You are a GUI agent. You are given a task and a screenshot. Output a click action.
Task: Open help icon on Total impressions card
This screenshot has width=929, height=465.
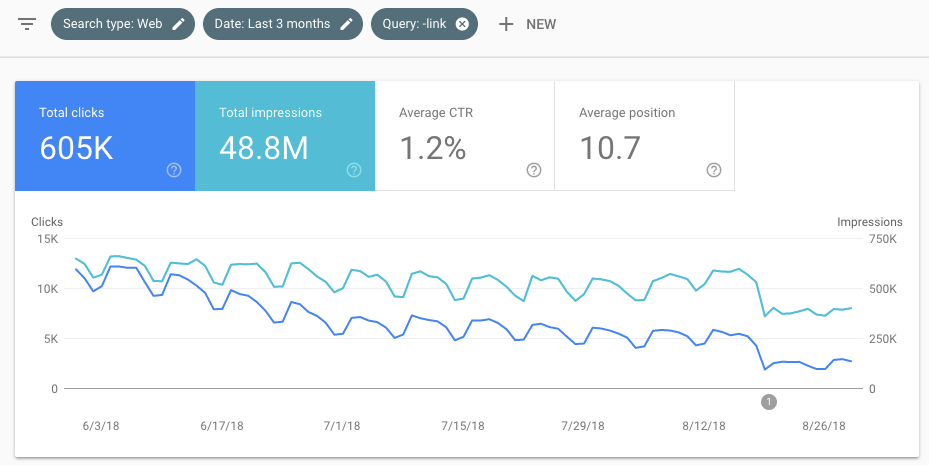354,170
